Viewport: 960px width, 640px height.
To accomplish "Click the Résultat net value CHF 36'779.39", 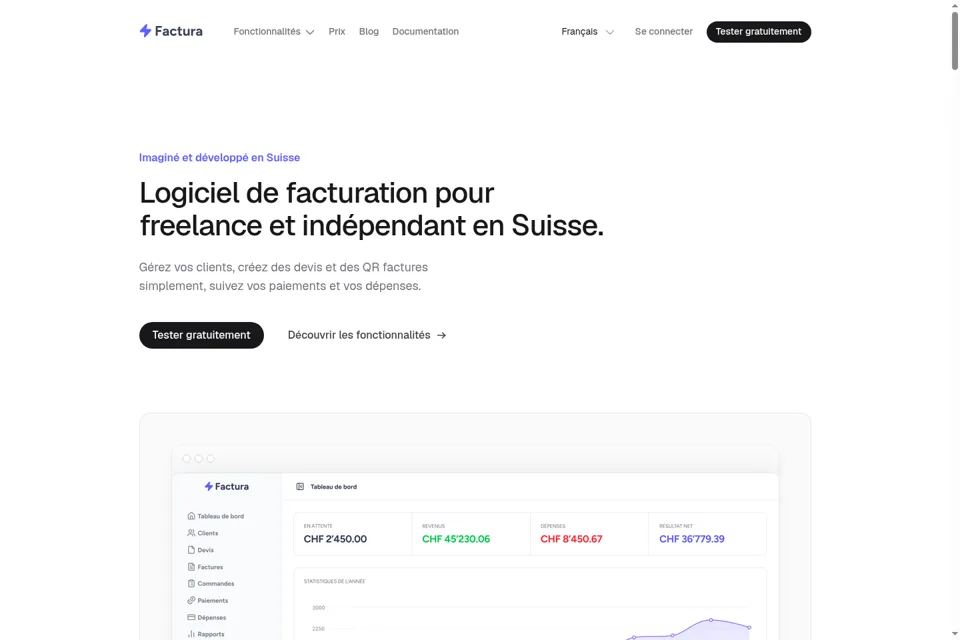I will [x=692, y=539].
